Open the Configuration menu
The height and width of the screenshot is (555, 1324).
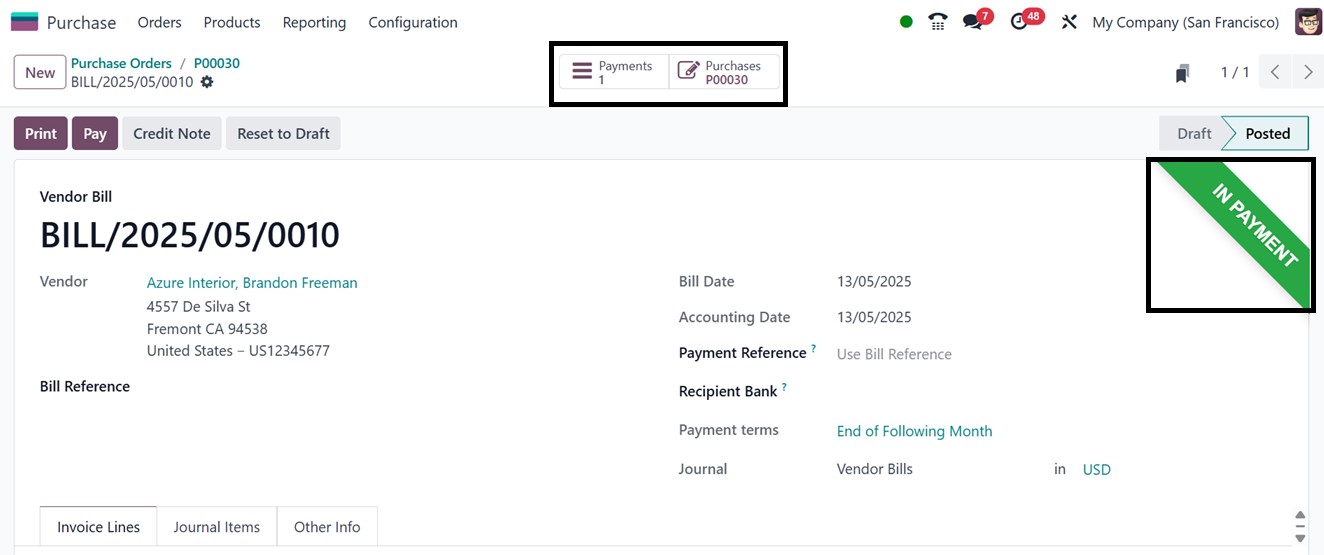413,22
